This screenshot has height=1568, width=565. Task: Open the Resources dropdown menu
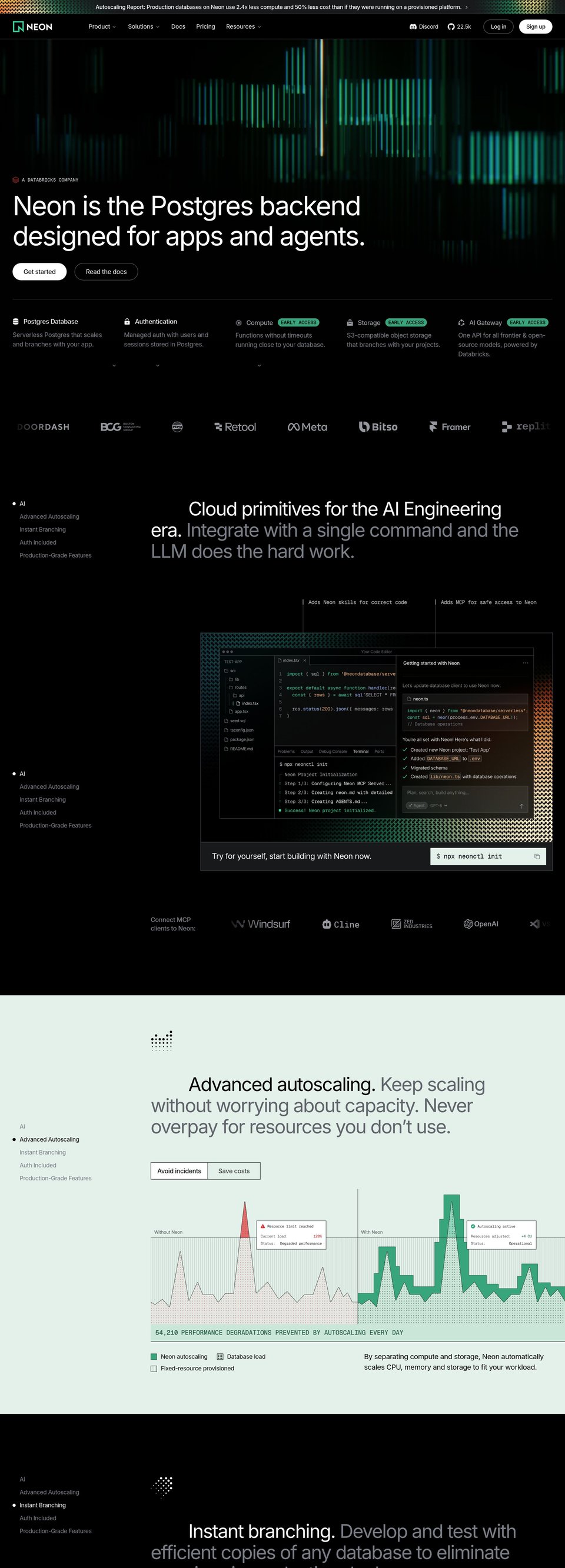[243, 27]
